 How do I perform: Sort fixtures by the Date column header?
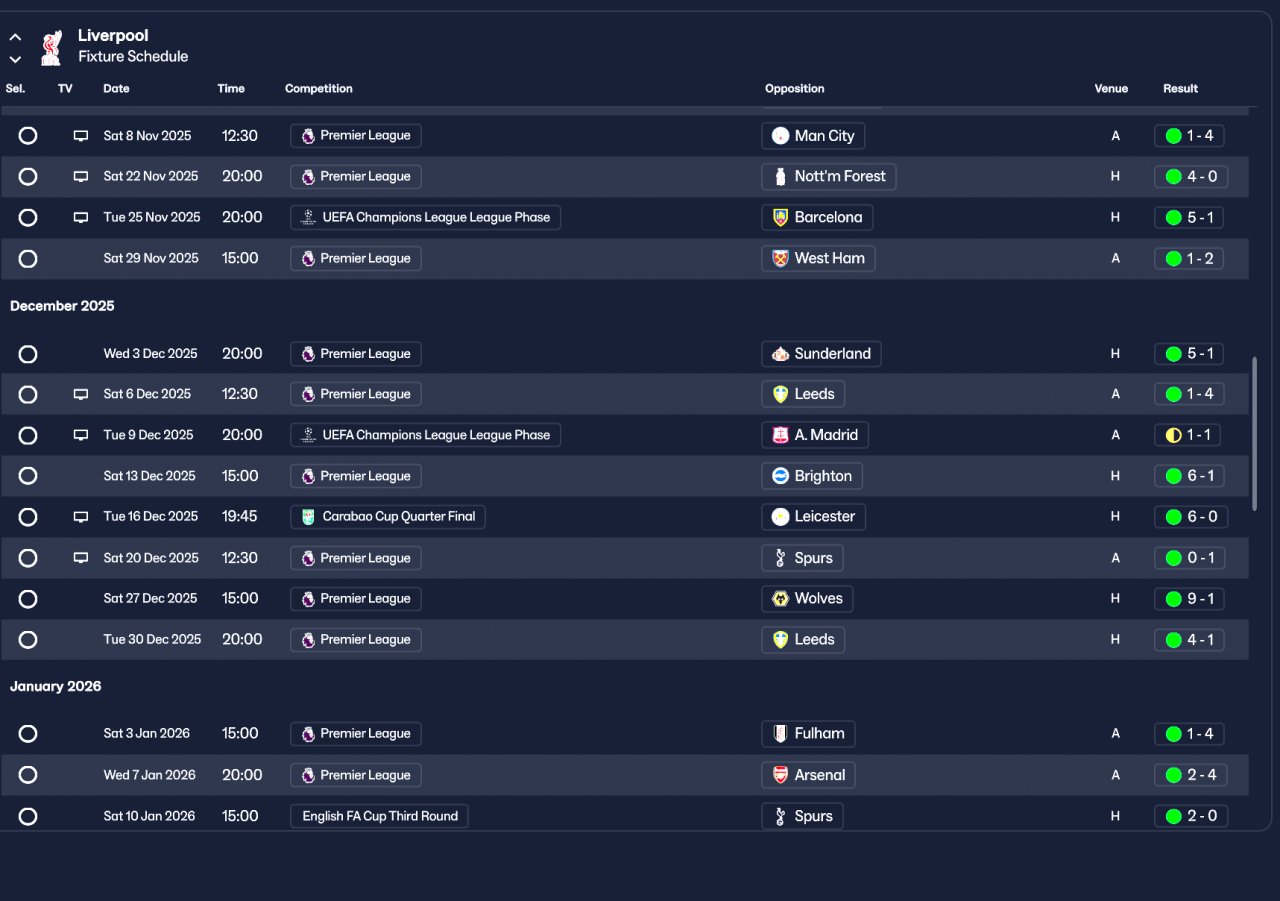coord(117,89)
